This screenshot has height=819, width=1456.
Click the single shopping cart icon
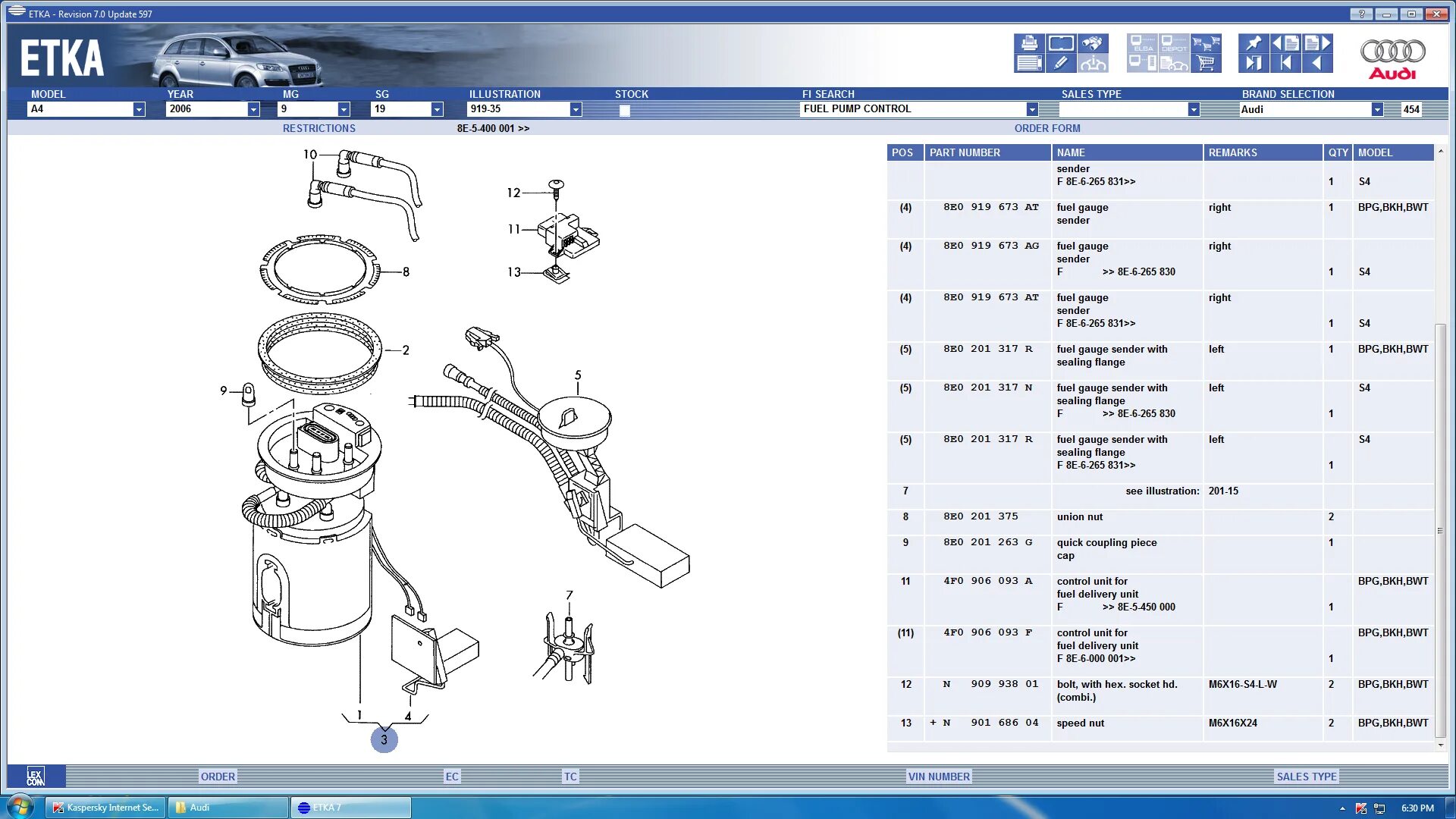[1206, 64]
